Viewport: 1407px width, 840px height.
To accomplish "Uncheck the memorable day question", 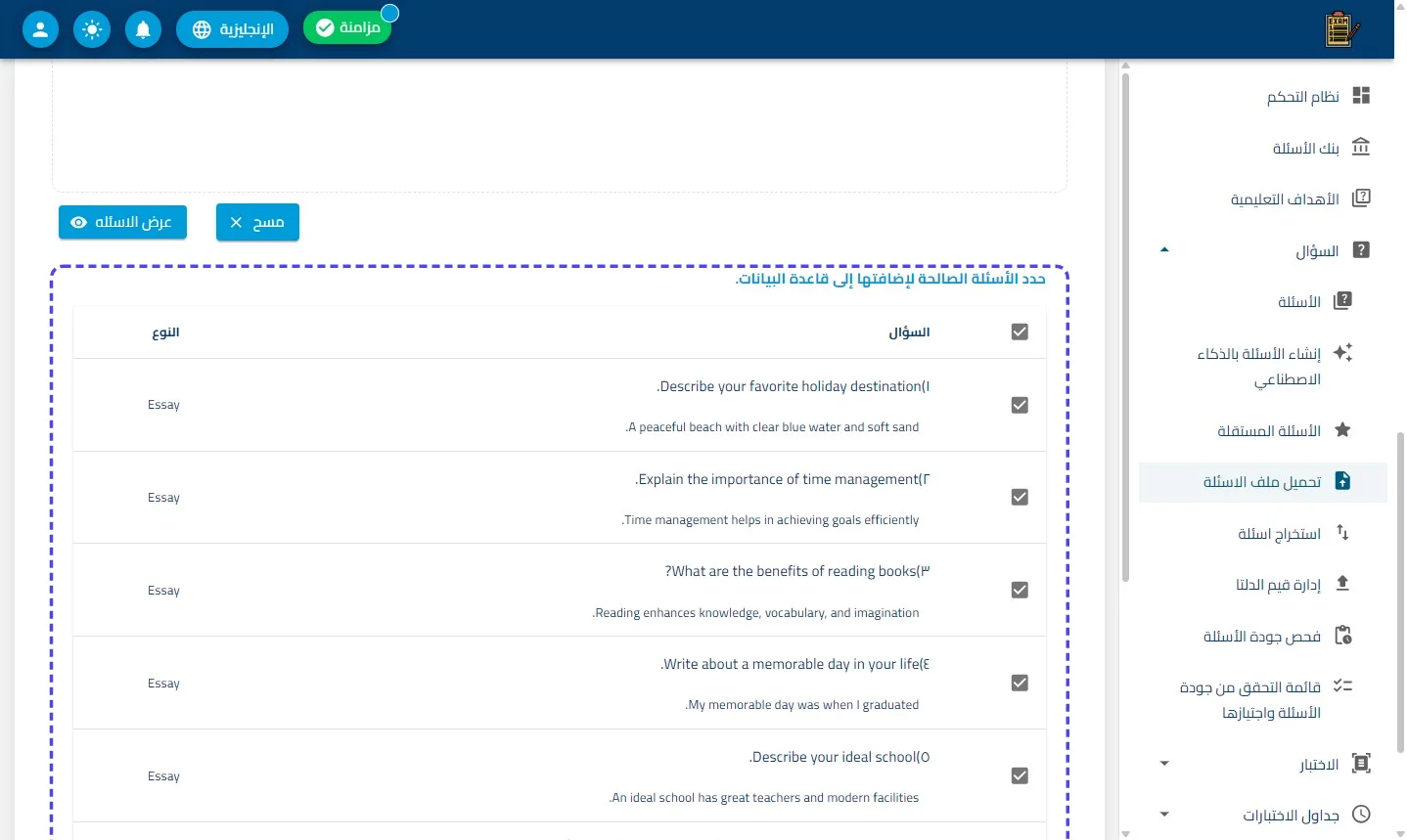I will pyautogui.click(x=1020, y=684).
